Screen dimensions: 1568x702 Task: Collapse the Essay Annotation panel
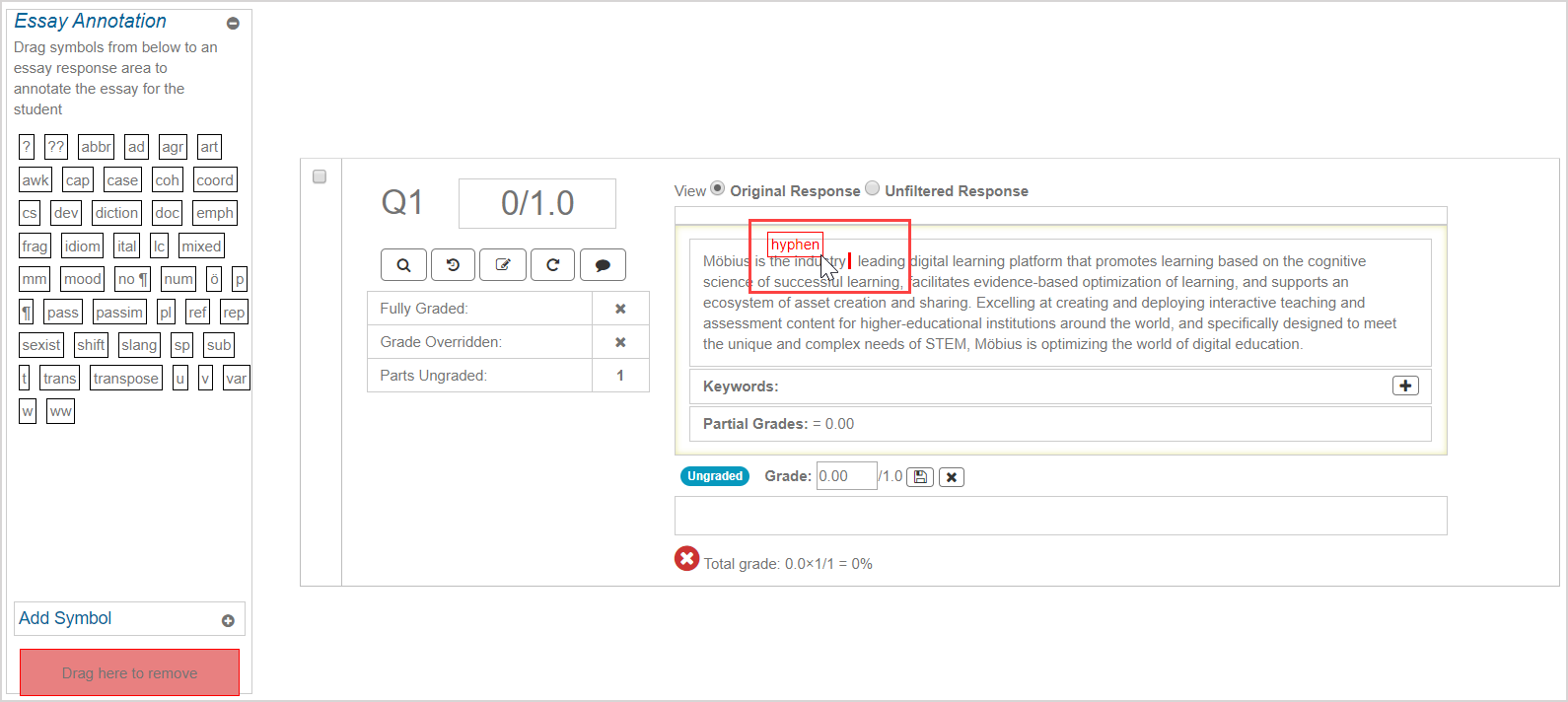point(233,24)
